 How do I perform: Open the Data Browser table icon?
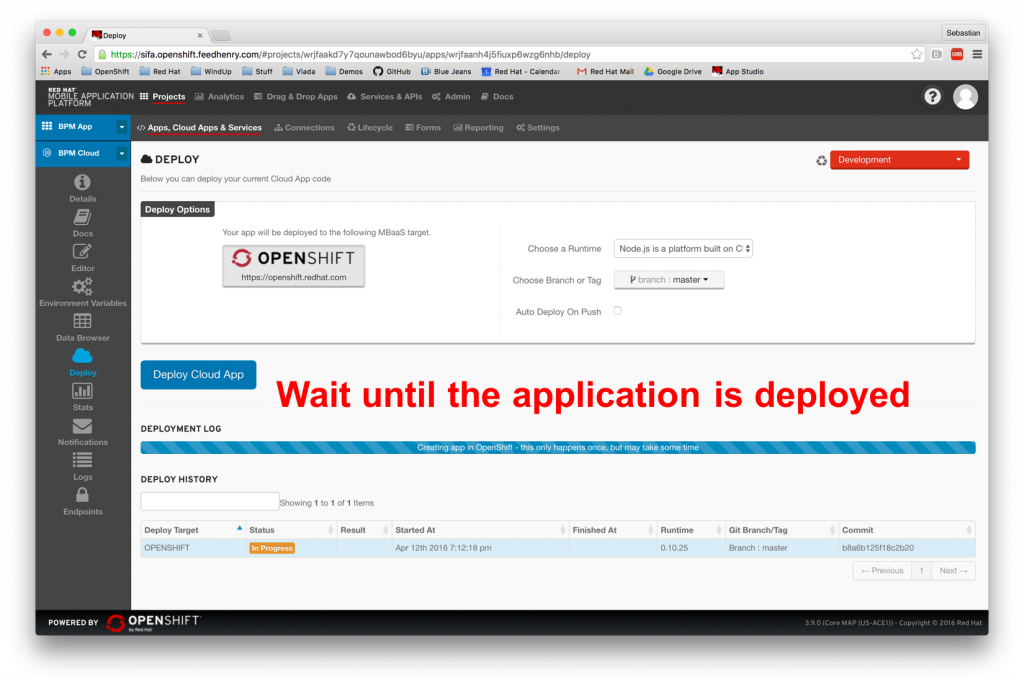(x=82, y=321)
